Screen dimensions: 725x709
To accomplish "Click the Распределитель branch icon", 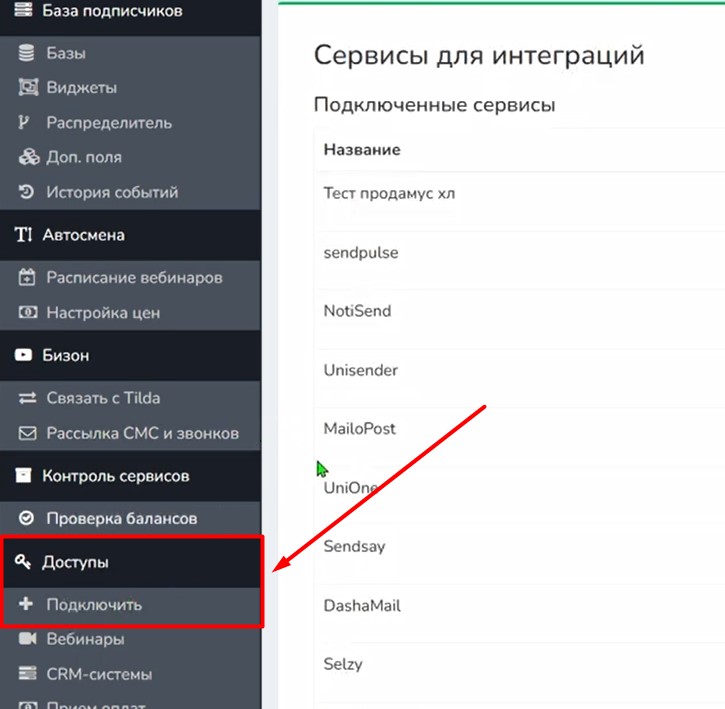I will pyautogui.click(x=27, y=123).
